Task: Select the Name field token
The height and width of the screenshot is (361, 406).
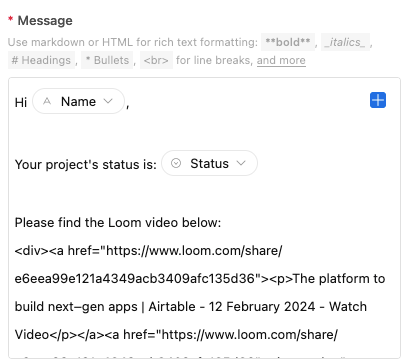Action: coord(78,101)
